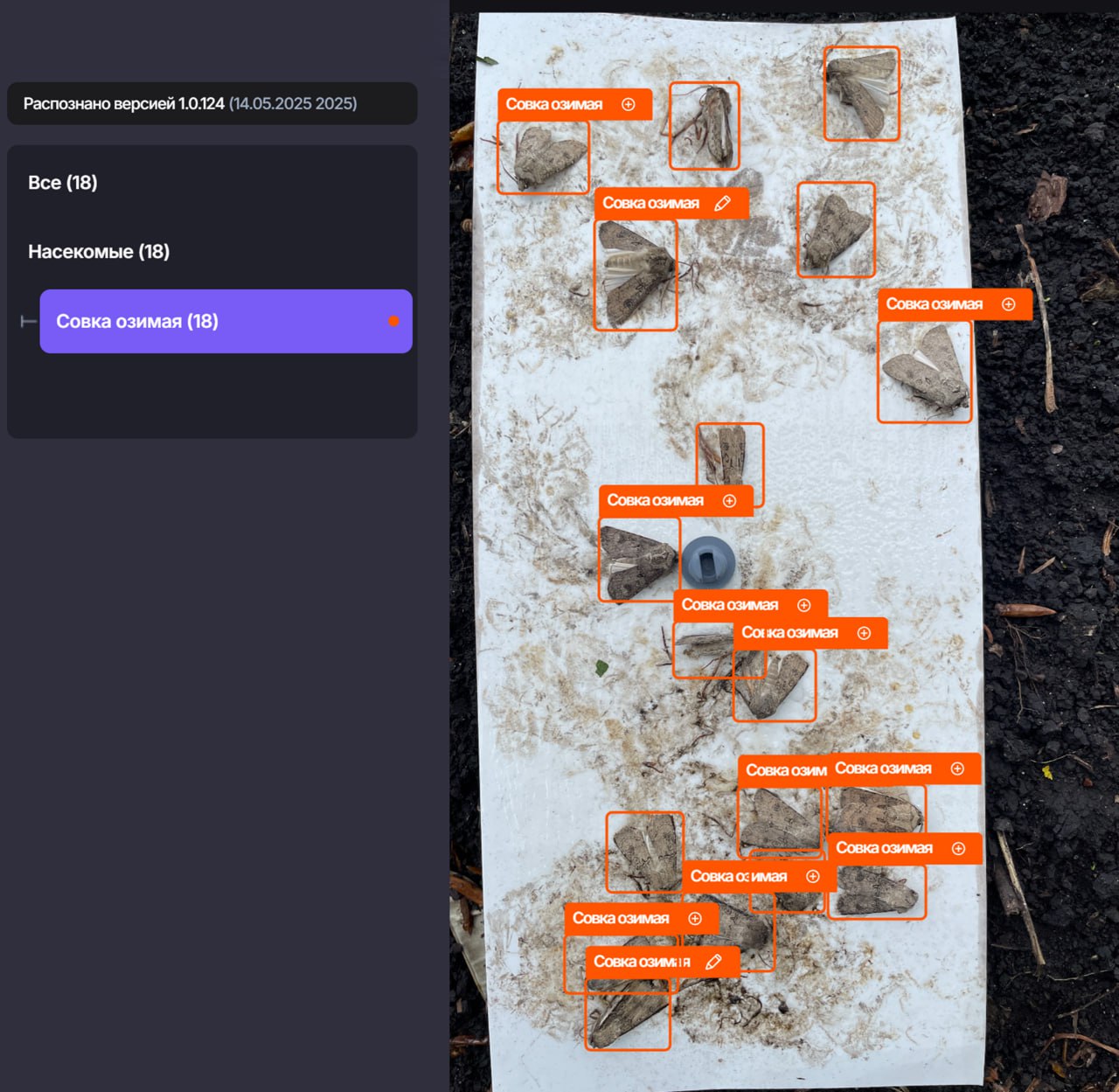The image size is (1119, 1092).
Task: Click plus icon on lowest right-side Совка озимая label
Action: [958, 849]
